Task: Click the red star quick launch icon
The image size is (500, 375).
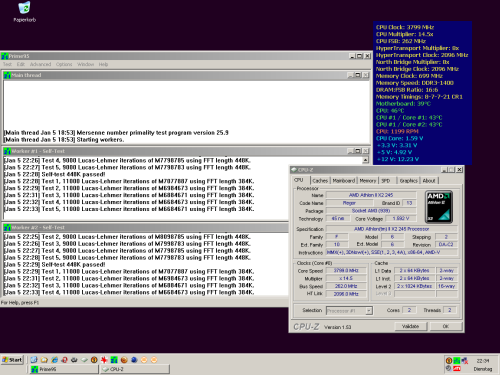Action: [x=104, y=360]
